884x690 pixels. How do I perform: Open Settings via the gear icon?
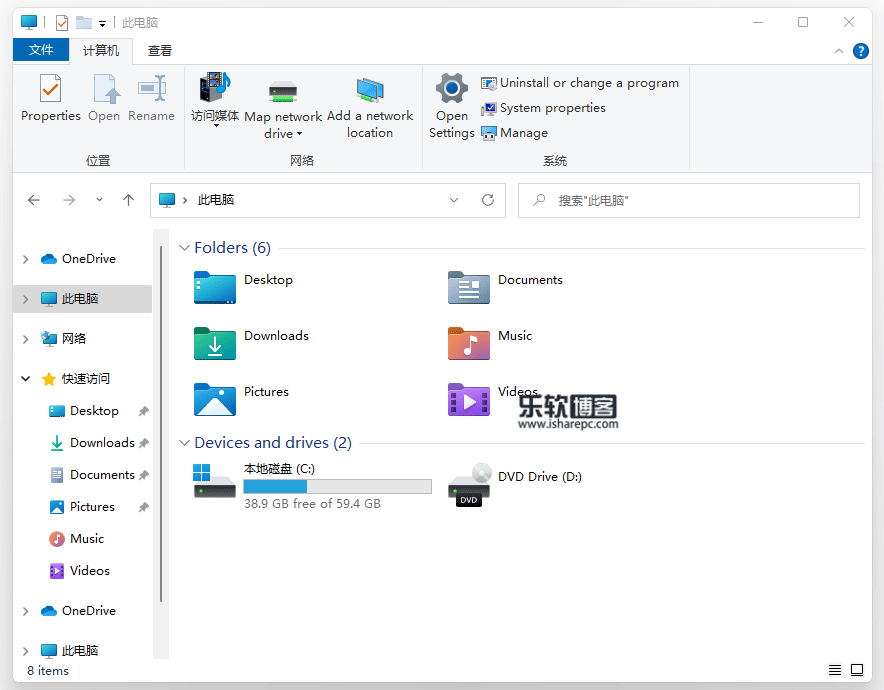451,90
